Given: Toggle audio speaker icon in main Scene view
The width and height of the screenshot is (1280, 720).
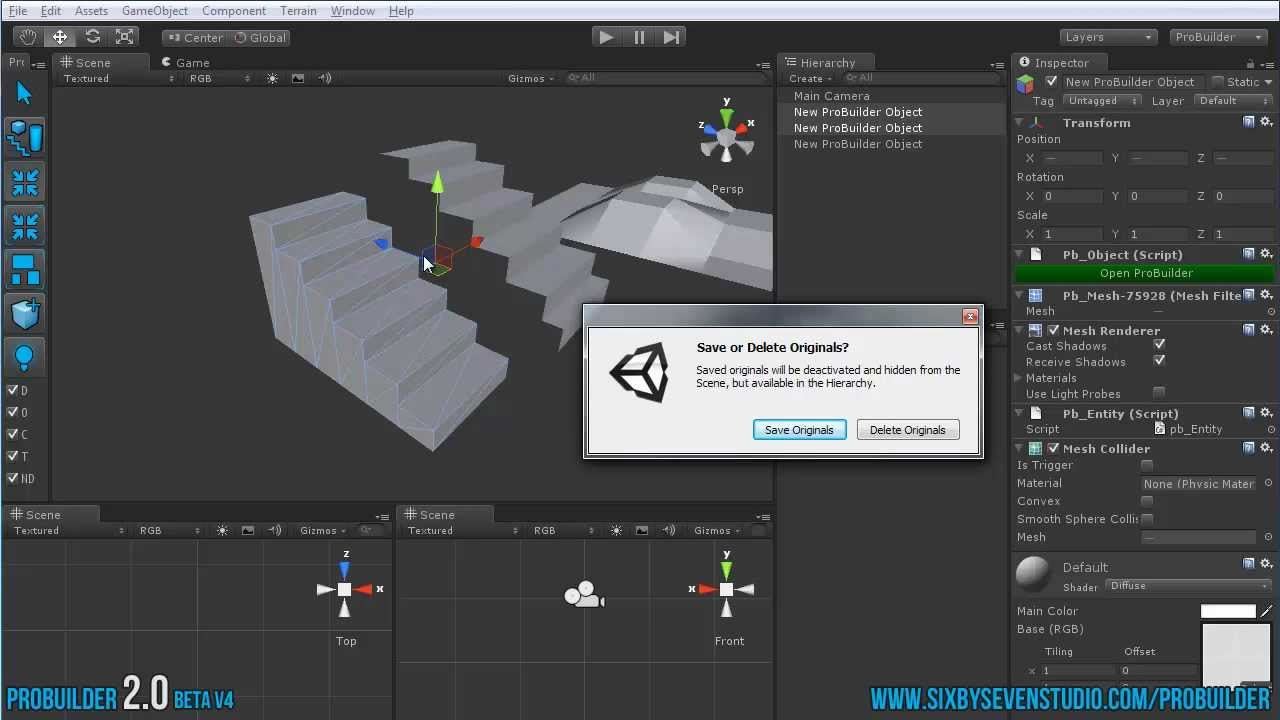Looking at the screenshot, I should 325,78.
